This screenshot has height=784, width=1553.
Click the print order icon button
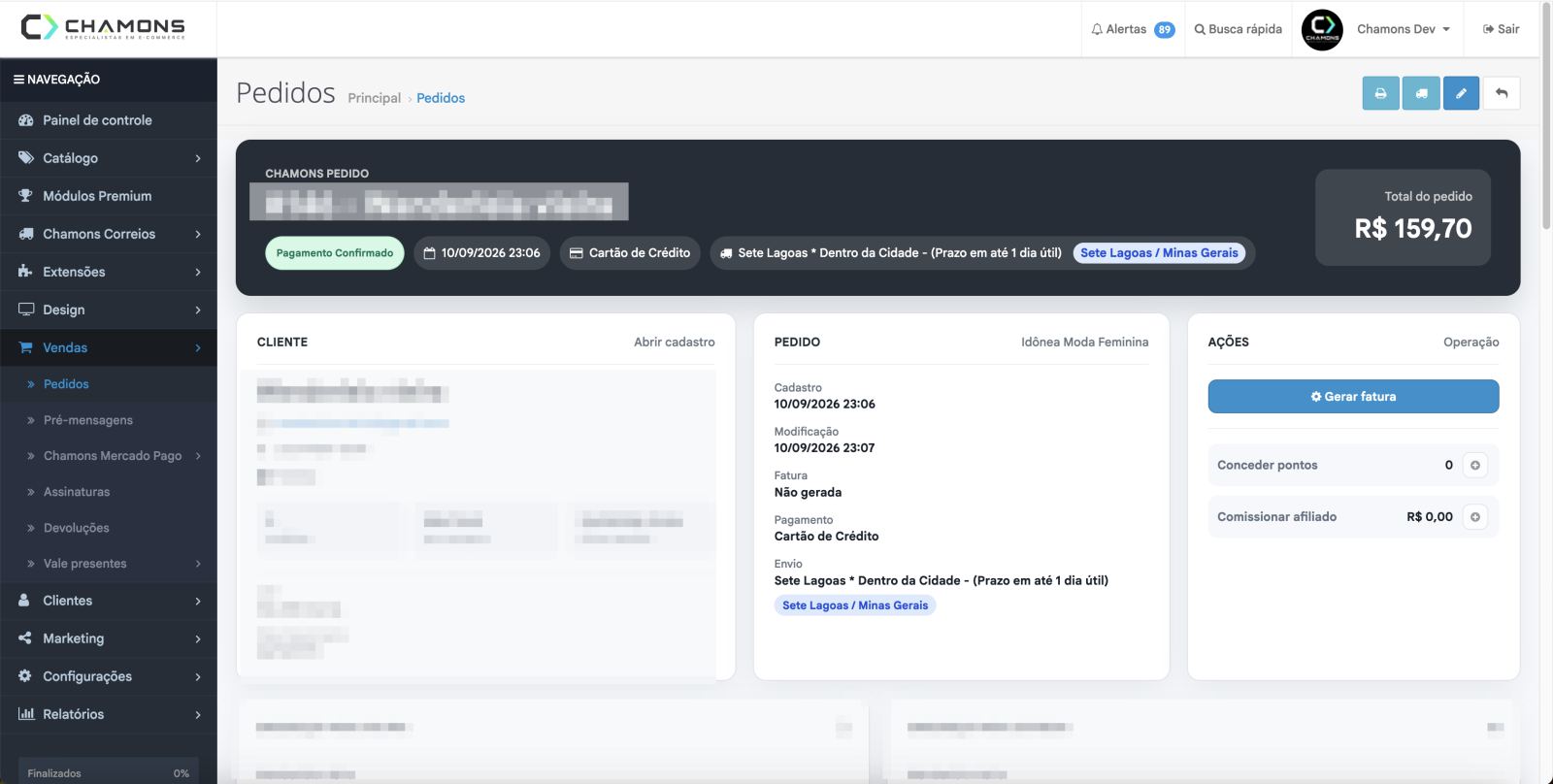point(1380,93)
